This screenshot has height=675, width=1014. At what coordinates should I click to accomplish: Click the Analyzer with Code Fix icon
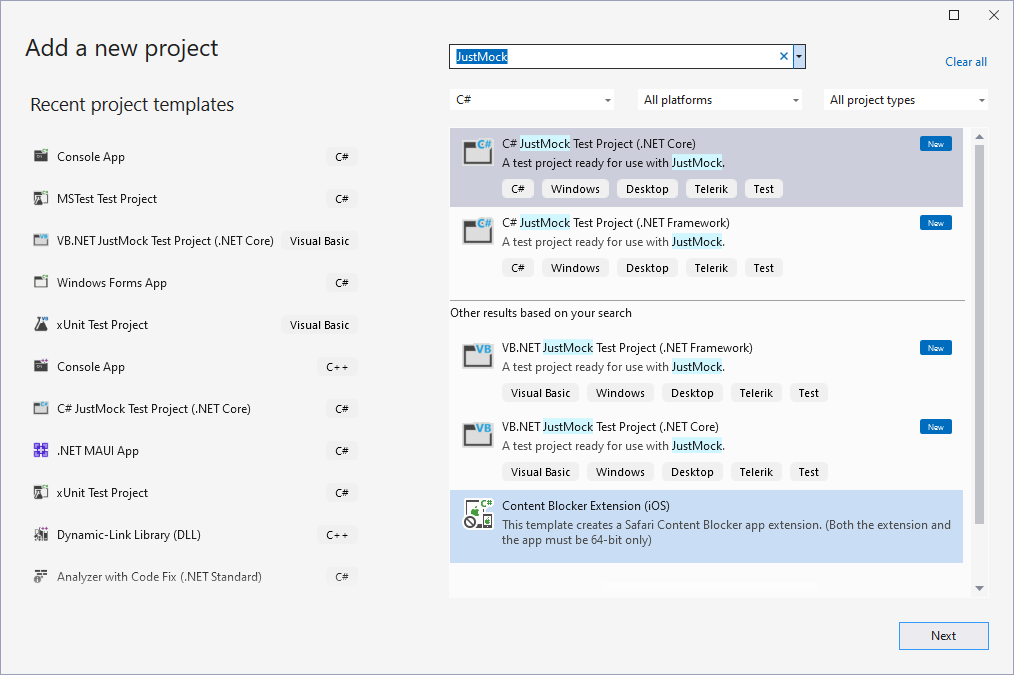(40, 576)
